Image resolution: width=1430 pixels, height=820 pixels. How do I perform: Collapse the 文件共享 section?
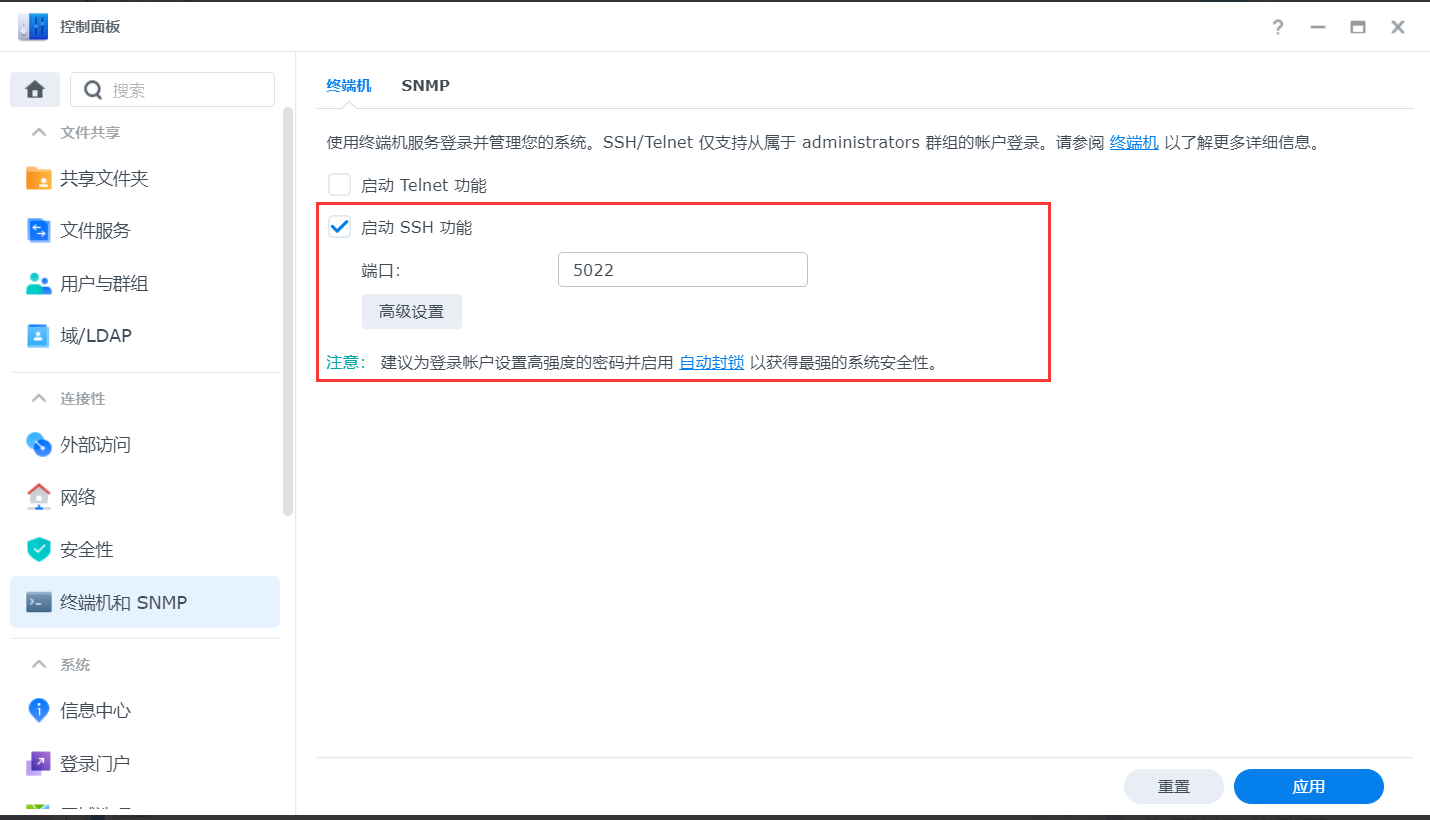tap(39, 132)
